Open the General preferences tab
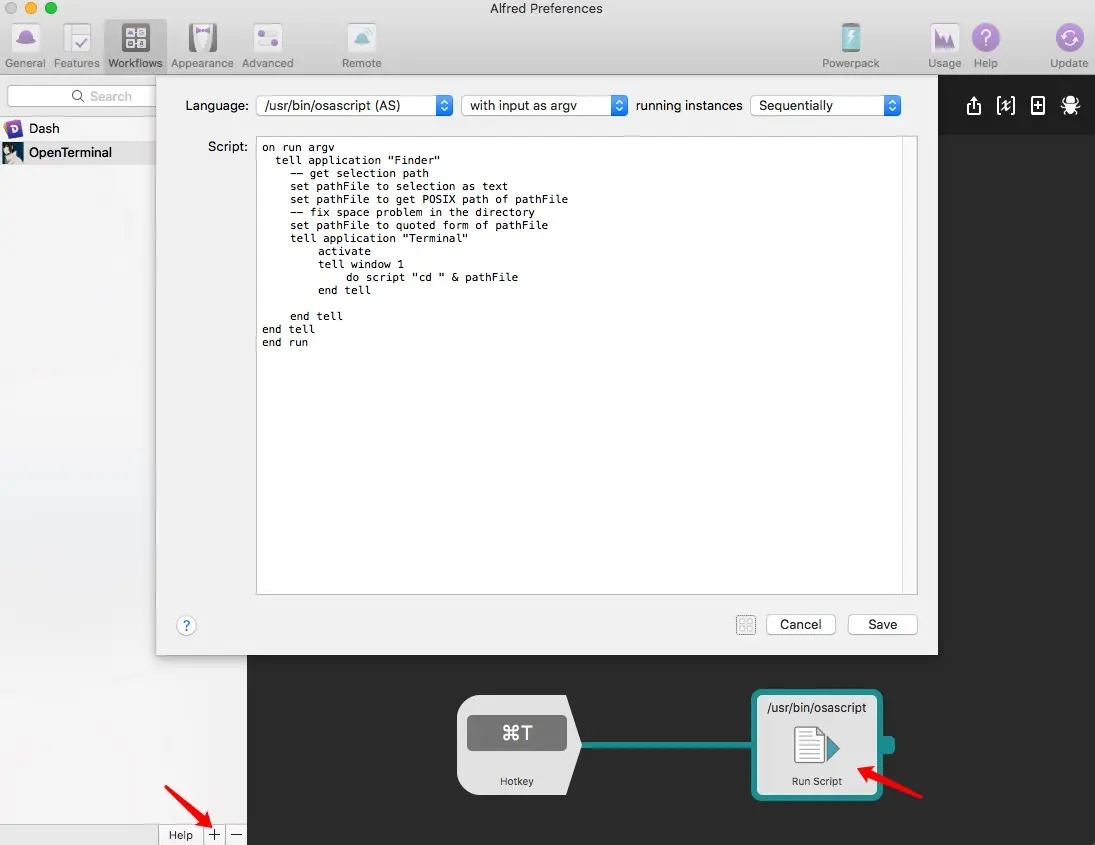This screenshot has width=1095, height=845. (25, 45)
